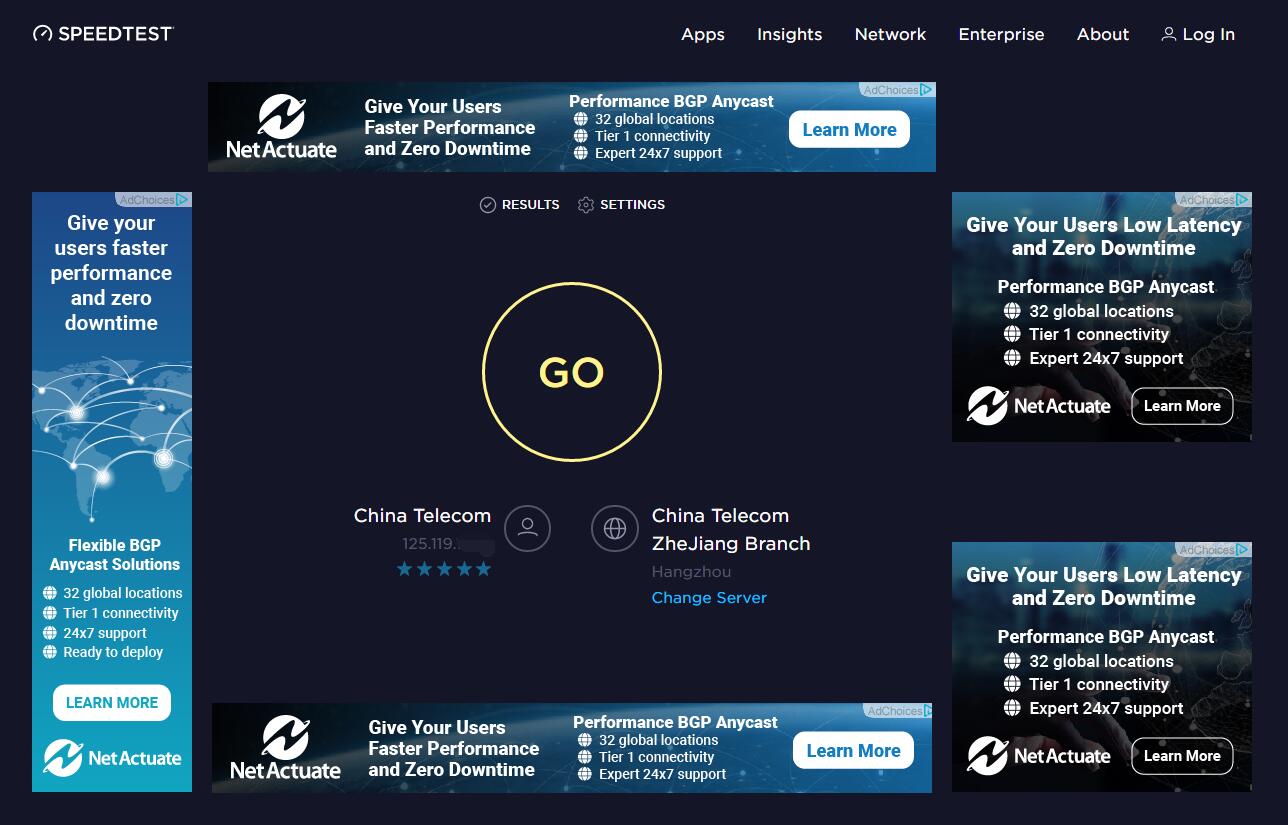The width and height of the screenshot is (1288, 825).
Task: Open the Enterprise menu item
Action: pyautogui.click(x=1001, y=34)
